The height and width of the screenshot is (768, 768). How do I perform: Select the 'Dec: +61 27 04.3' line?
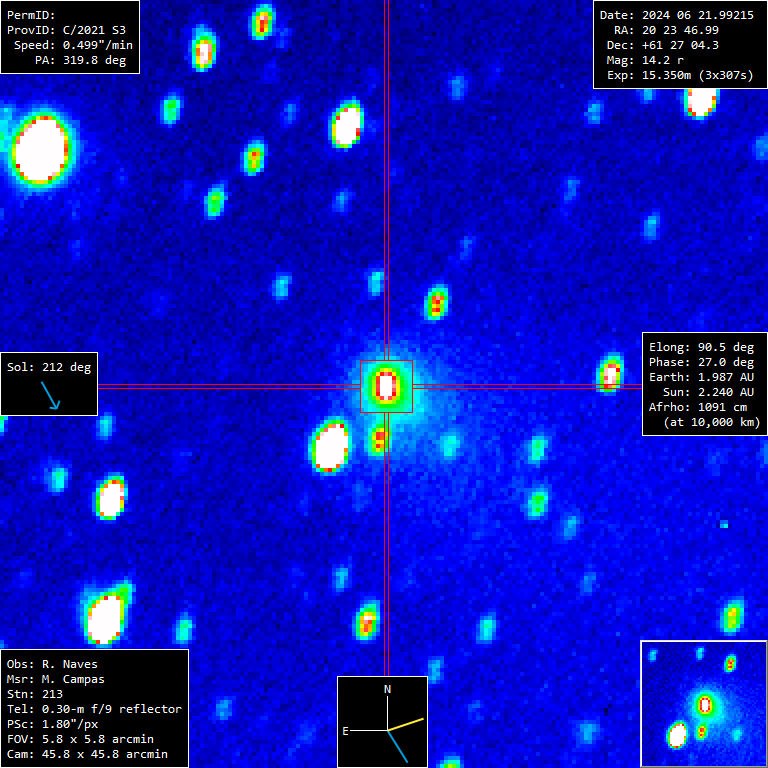click(x=663, y=45)
